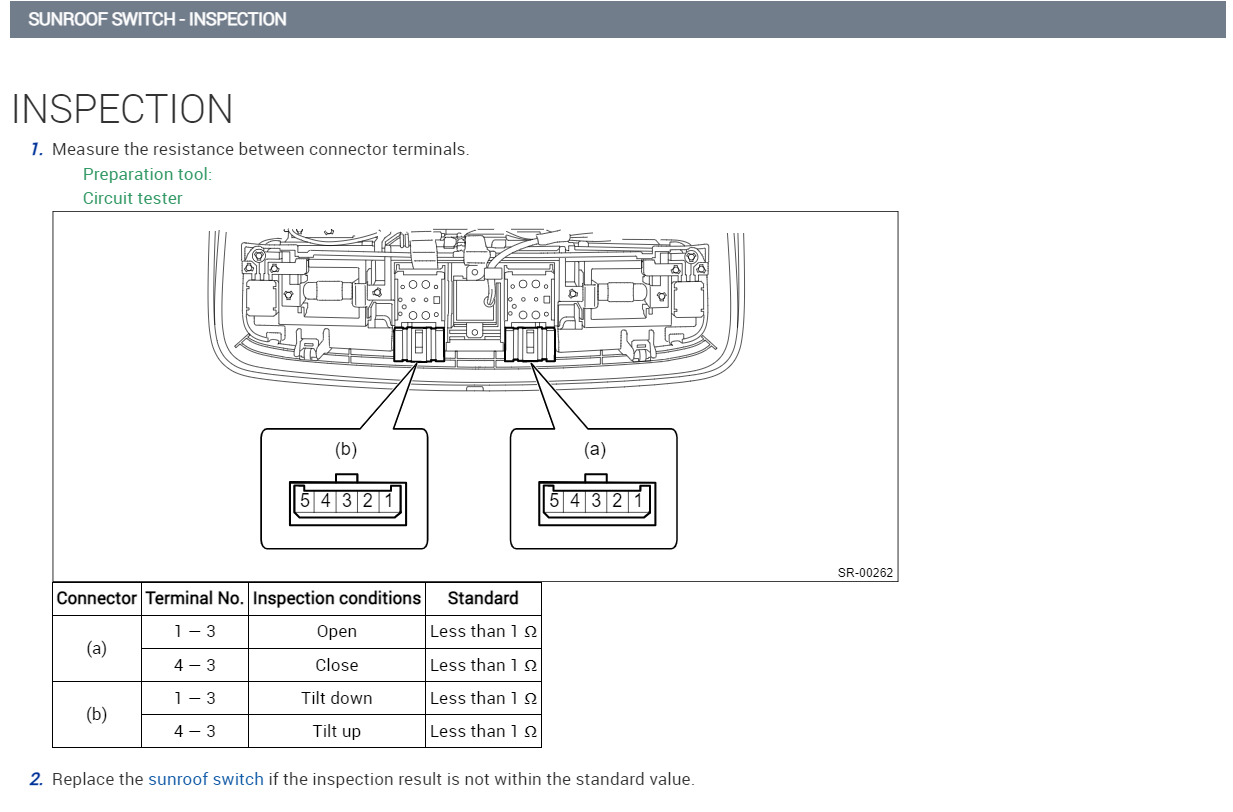Select the "Tilt up" inspection condition cell
The image size is (1233, 812).
coord(337,731)
